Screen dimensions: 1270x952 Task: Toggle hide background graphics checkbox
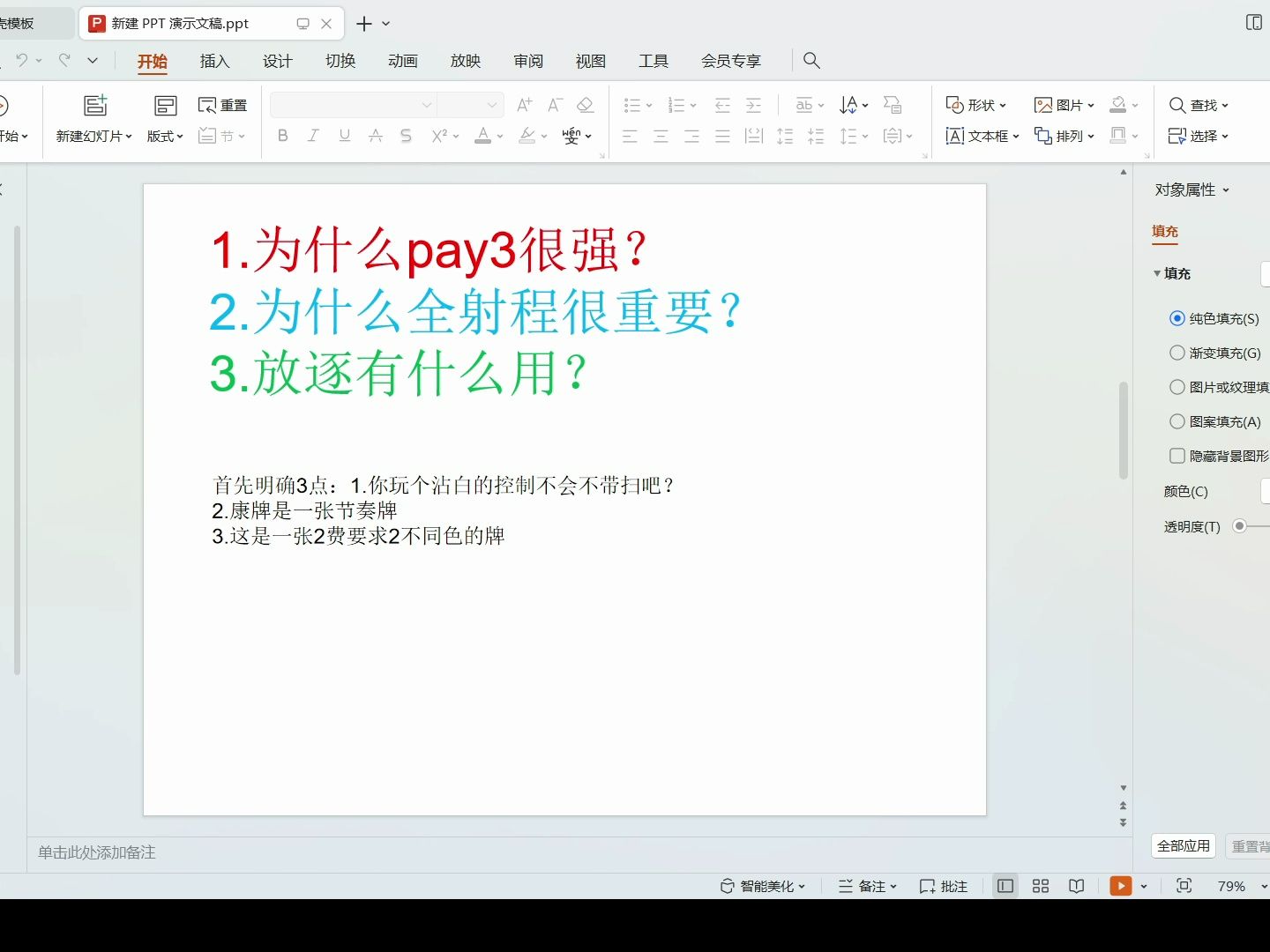1177,456
